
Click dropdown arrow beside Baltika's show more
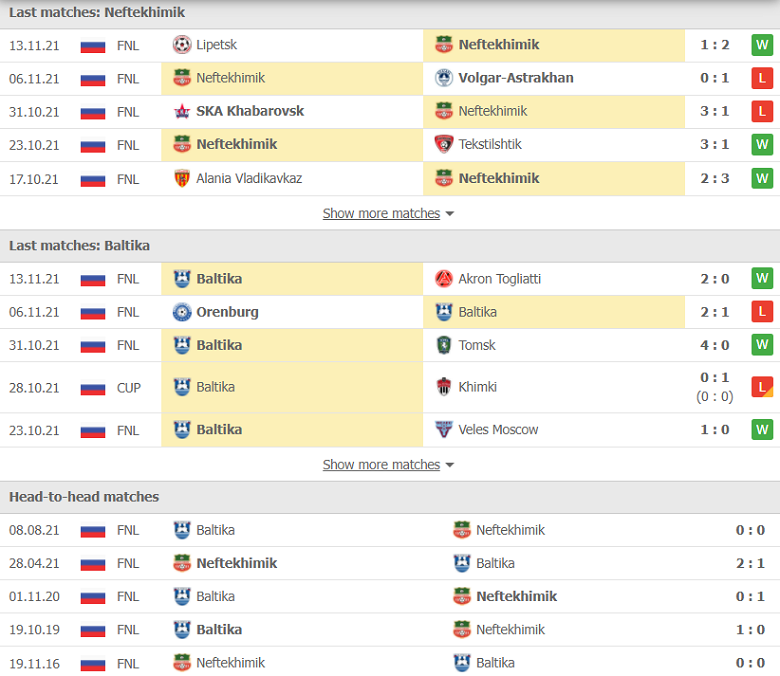point(450,465)
